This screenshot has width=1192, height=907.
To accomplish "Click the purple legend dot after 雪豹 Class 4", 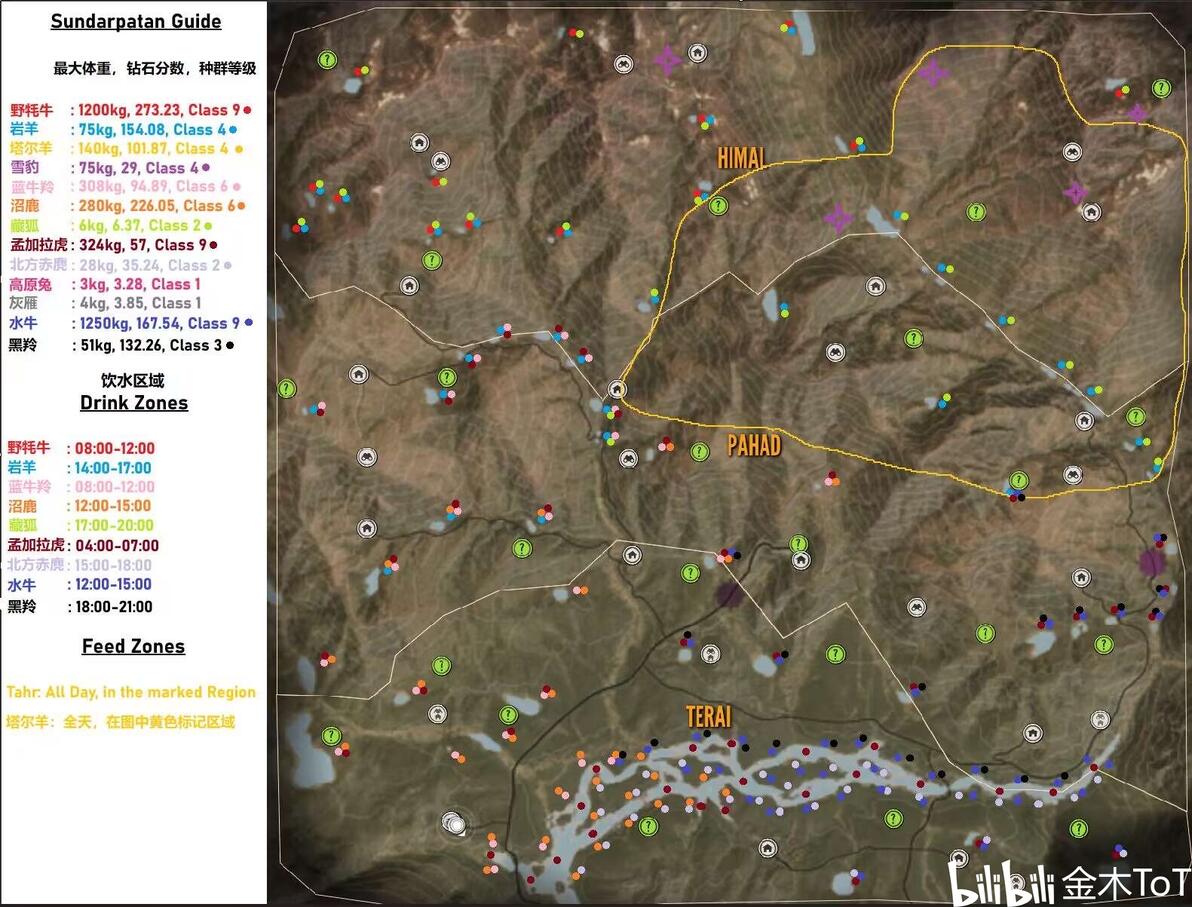I will [206, 168].
